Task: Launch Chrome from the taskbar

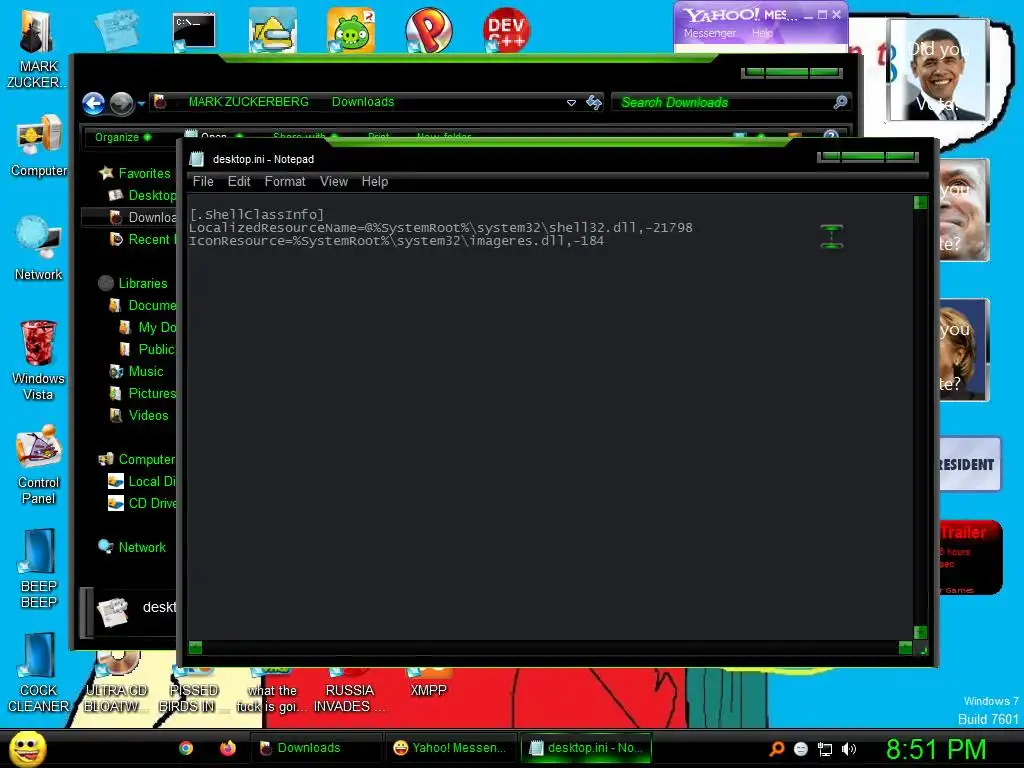Action: pyautogui.click(x=186, y=748)
